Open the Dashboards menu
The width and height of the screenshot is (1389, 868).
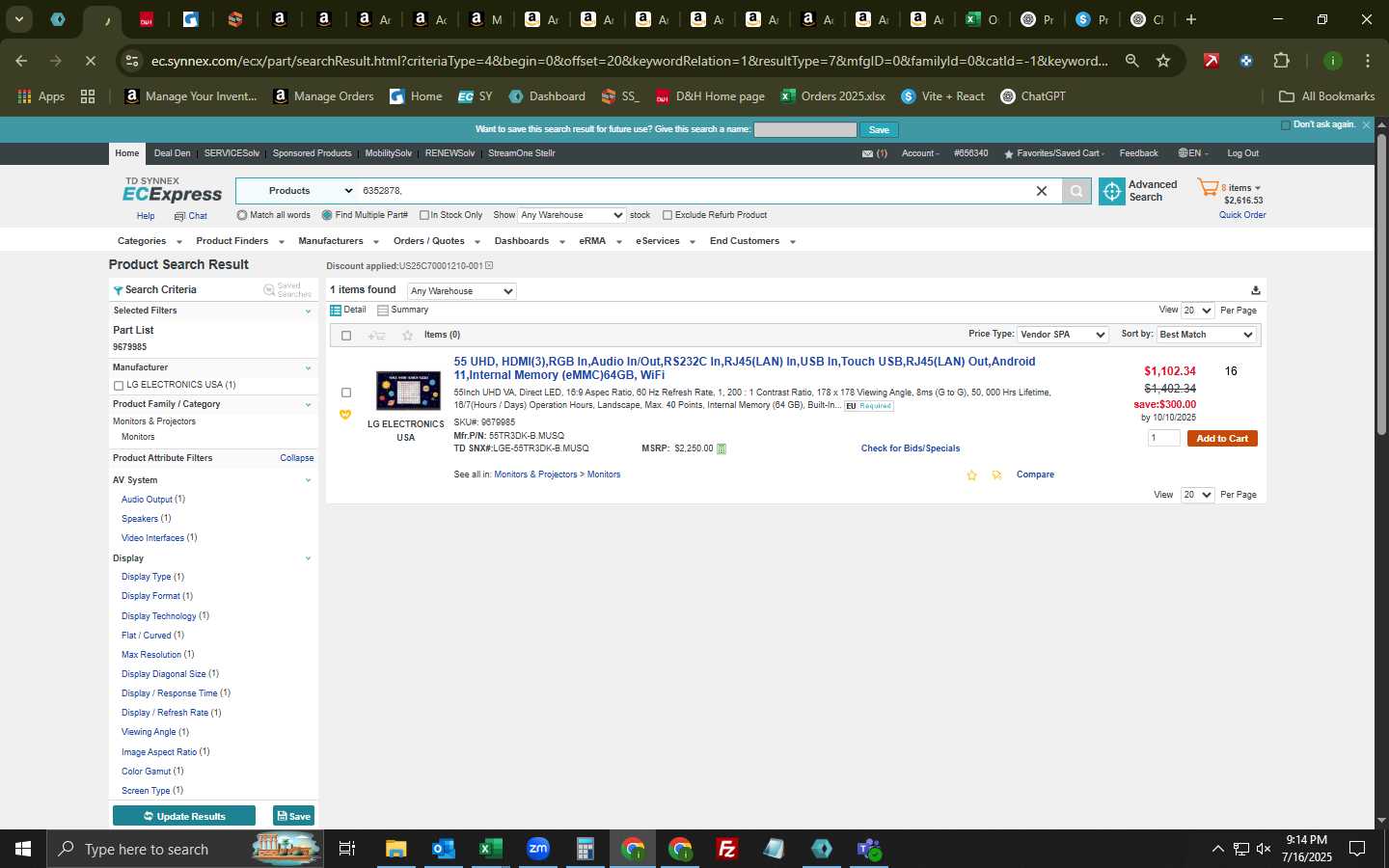(530, 241)
